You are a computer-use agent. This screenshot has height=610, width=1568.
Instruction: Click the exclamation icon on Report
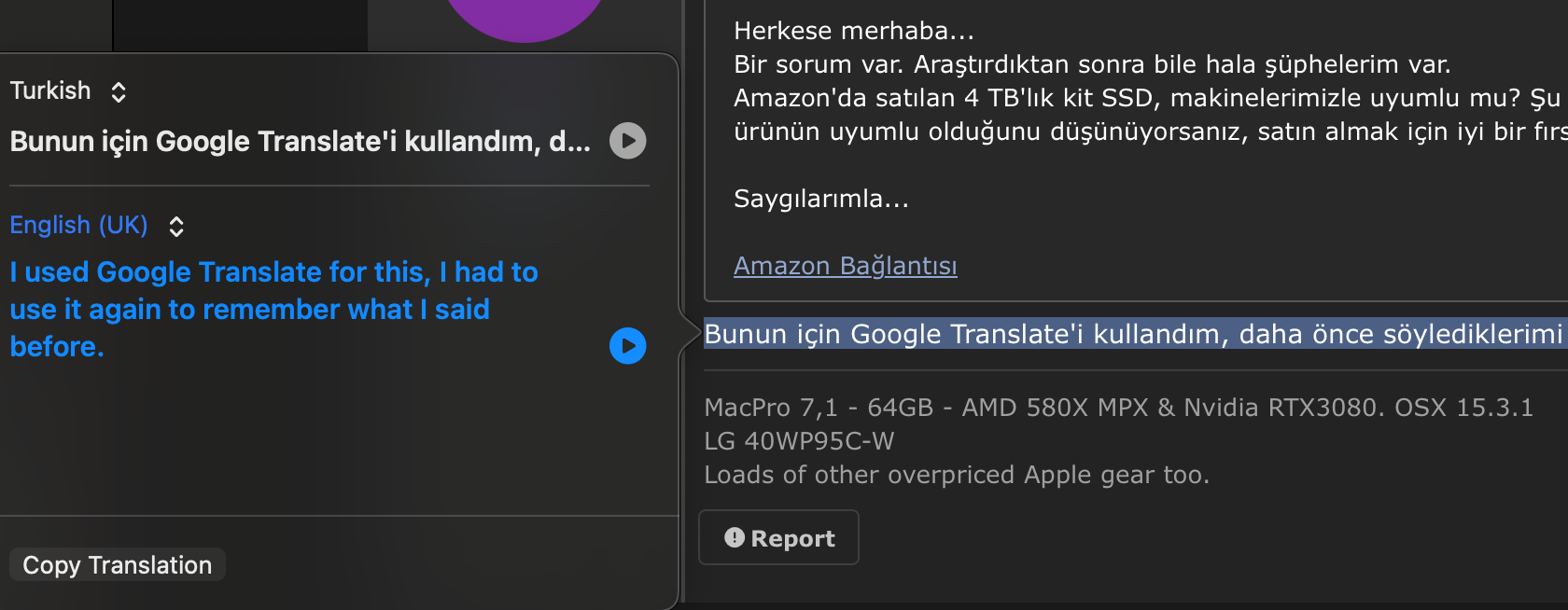click(735, 538)
